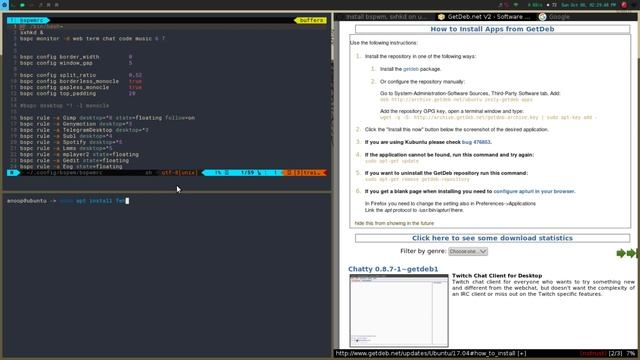Click the yellow 'buffers' label in vim tabline
Screen dimensions: 640x360
point(311,20)
